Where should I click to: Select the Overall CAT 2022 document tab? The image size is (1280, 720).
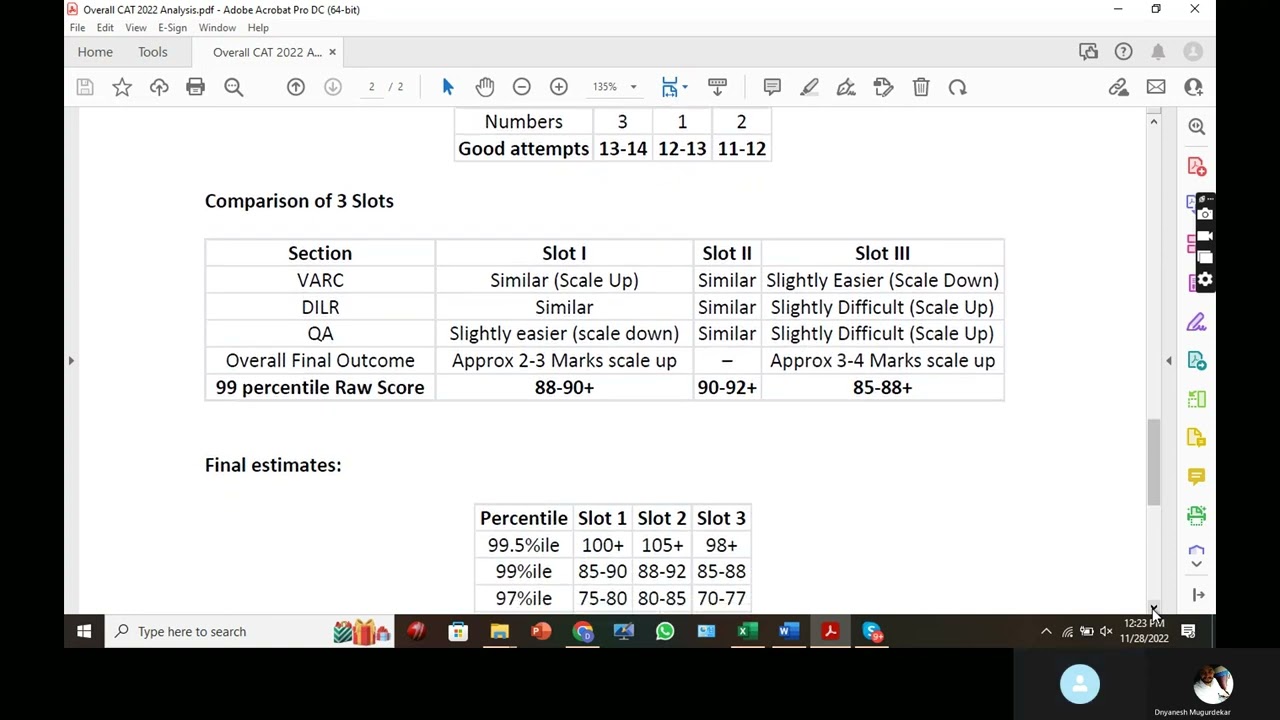(266, 52)
